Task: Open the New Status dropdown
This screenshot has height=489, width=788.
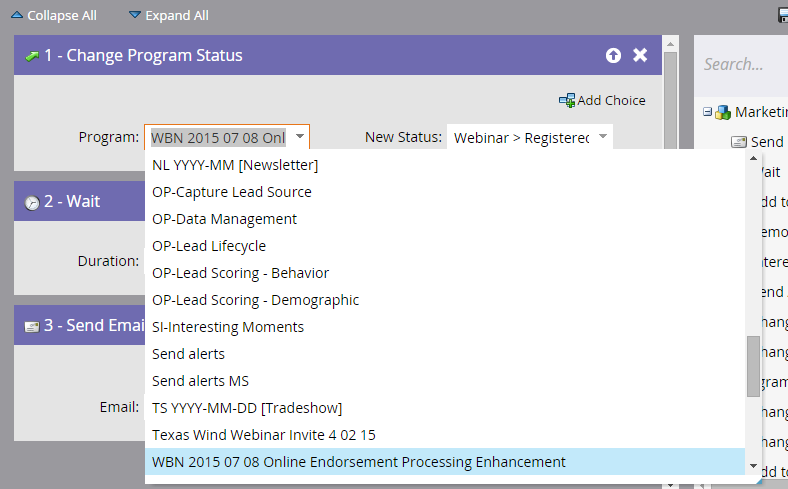Action: tap(603, 137)
